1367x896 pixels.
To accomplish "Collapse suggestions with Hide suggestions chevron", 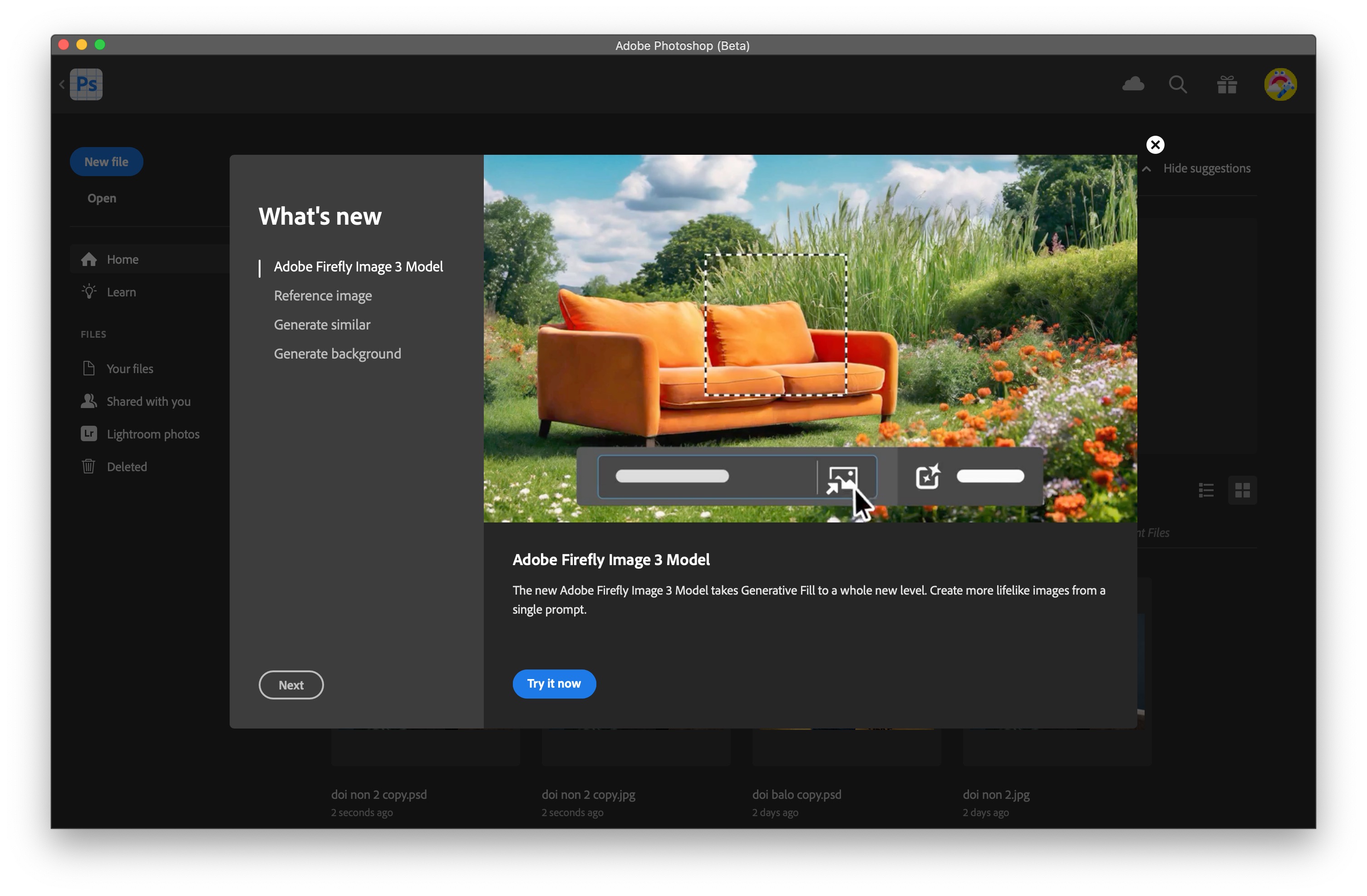I will pyautogui.click(x=1146, y=169).
